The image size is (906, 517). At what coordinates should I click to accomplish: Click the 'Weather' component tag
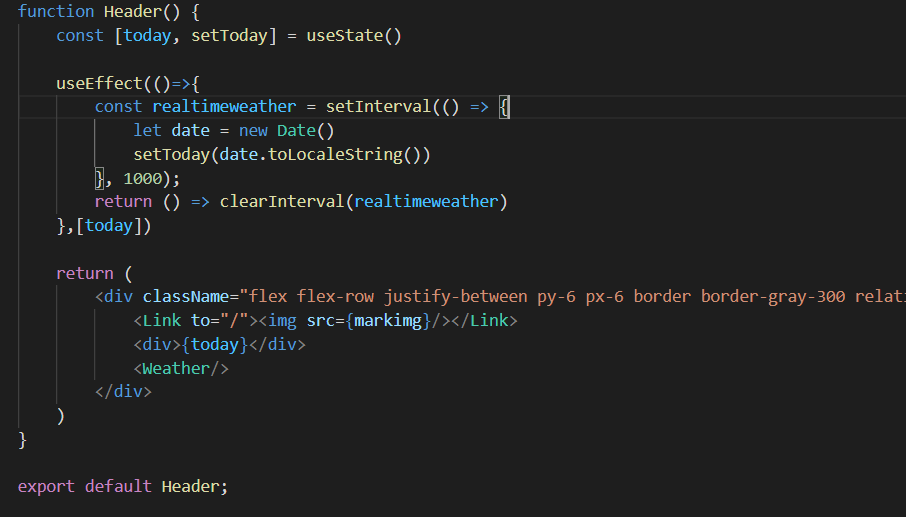(x=176, y=368)
